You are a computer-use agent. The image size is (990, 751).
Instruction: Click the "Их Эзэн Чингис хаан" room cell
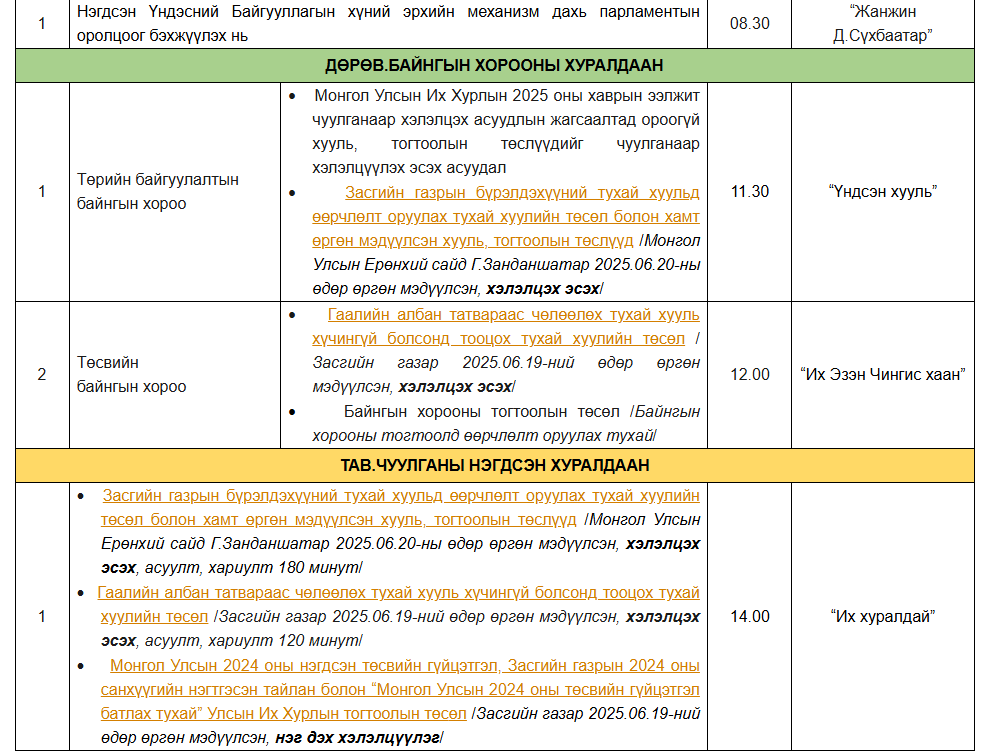click(x=882, y=374)
